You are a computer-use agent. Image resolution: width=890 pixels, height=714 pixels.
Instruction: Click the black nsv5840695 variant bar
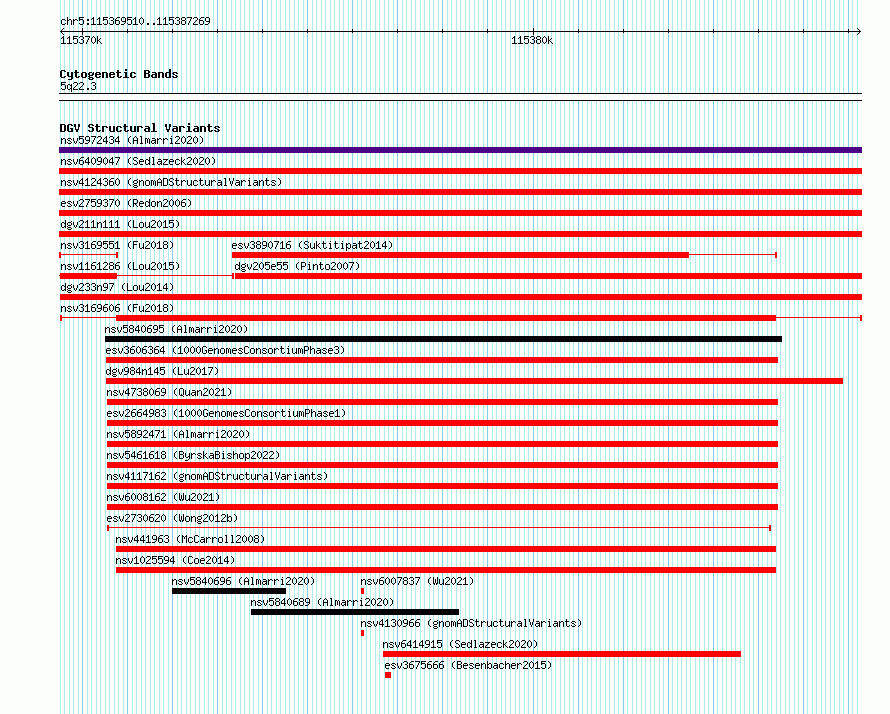[x=443, y=339]
